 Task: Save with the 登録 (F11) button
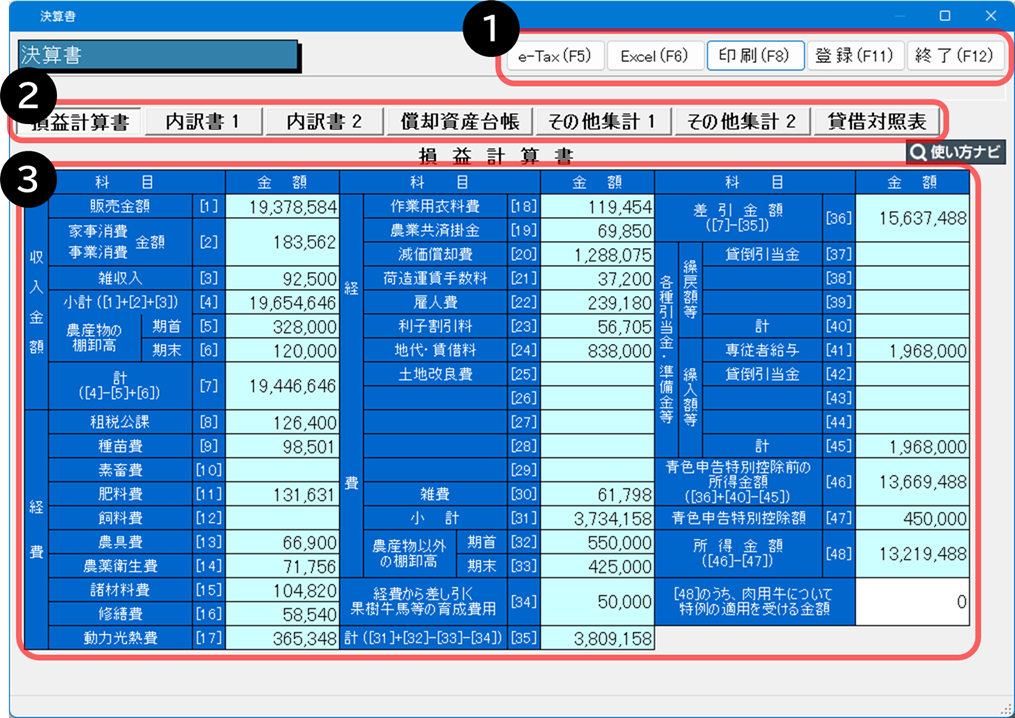(854, 56)
